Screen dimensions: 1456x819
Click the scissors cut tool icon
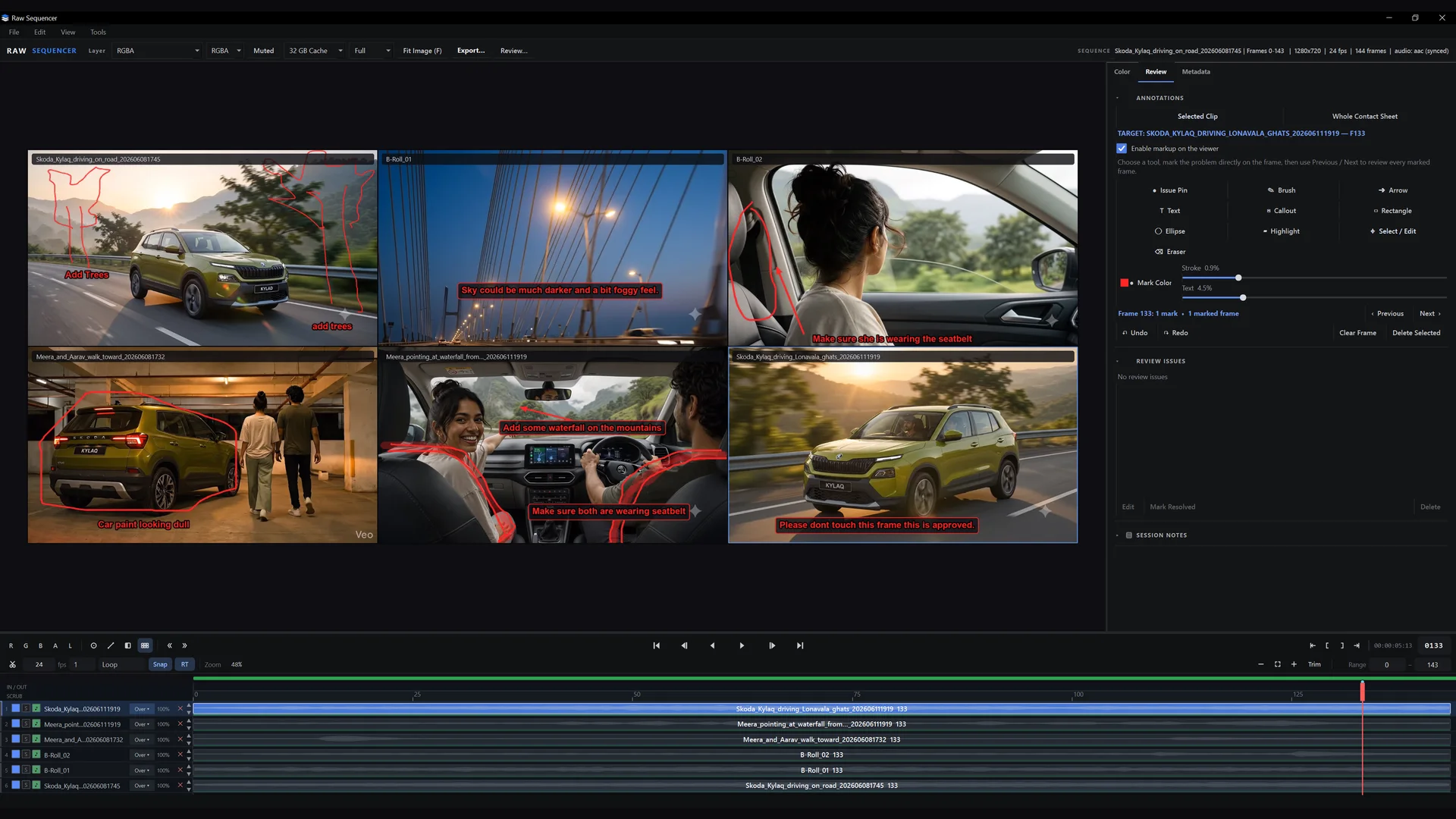click(x=12, y=664)
